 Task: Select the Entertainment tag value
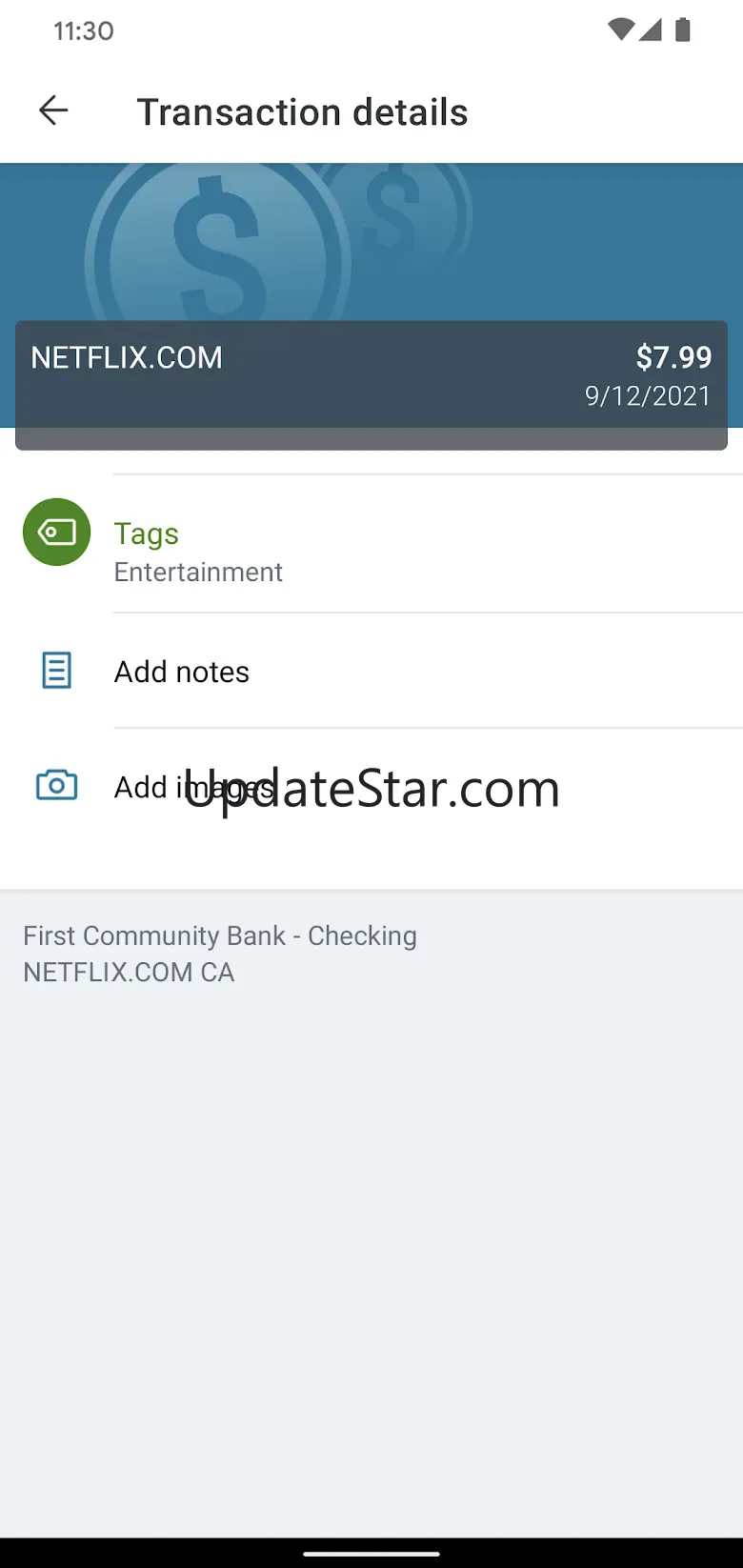click(198, 572)
